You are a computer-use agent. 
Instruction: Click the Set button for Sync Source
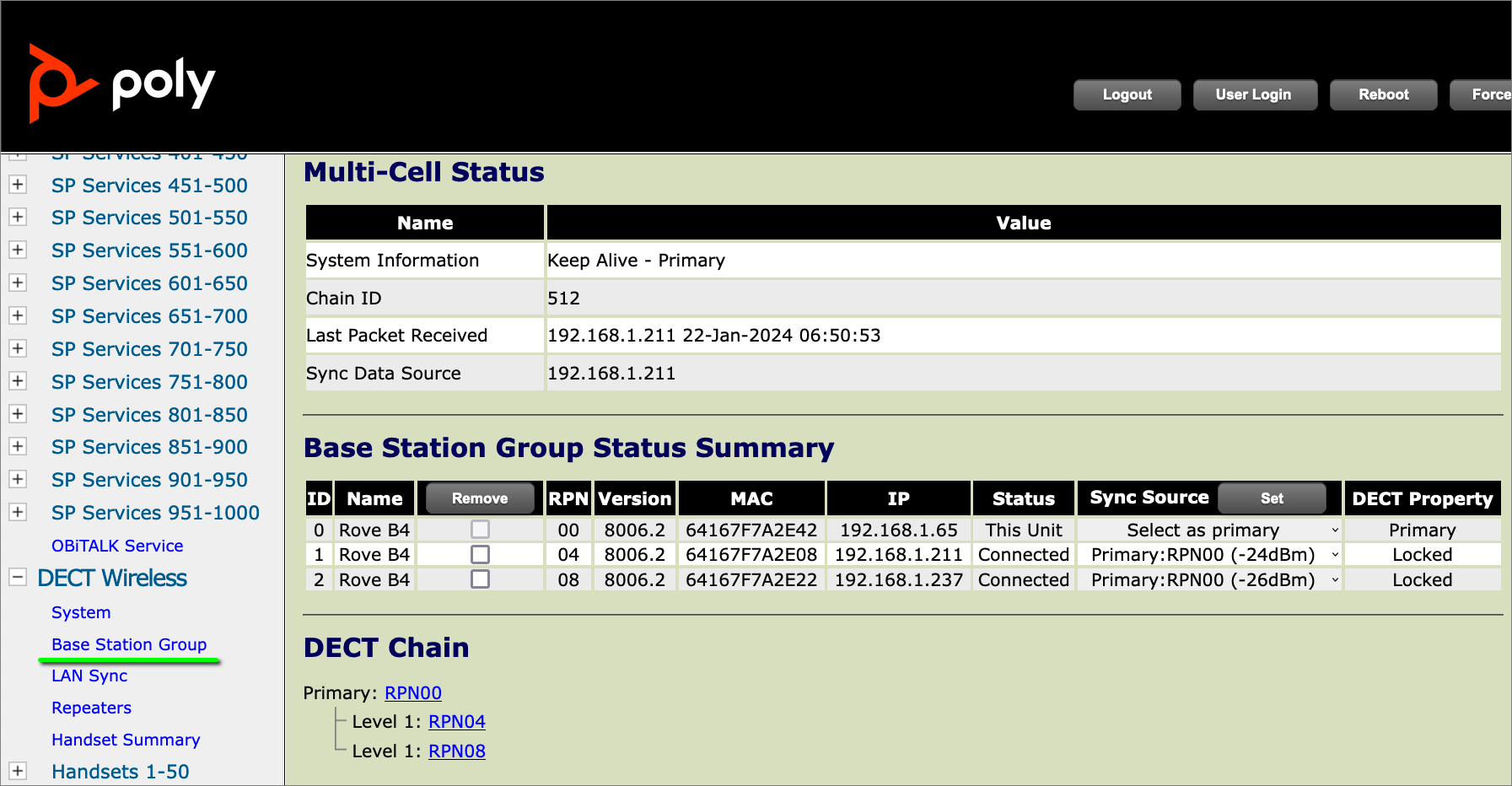pos(1272,498)
